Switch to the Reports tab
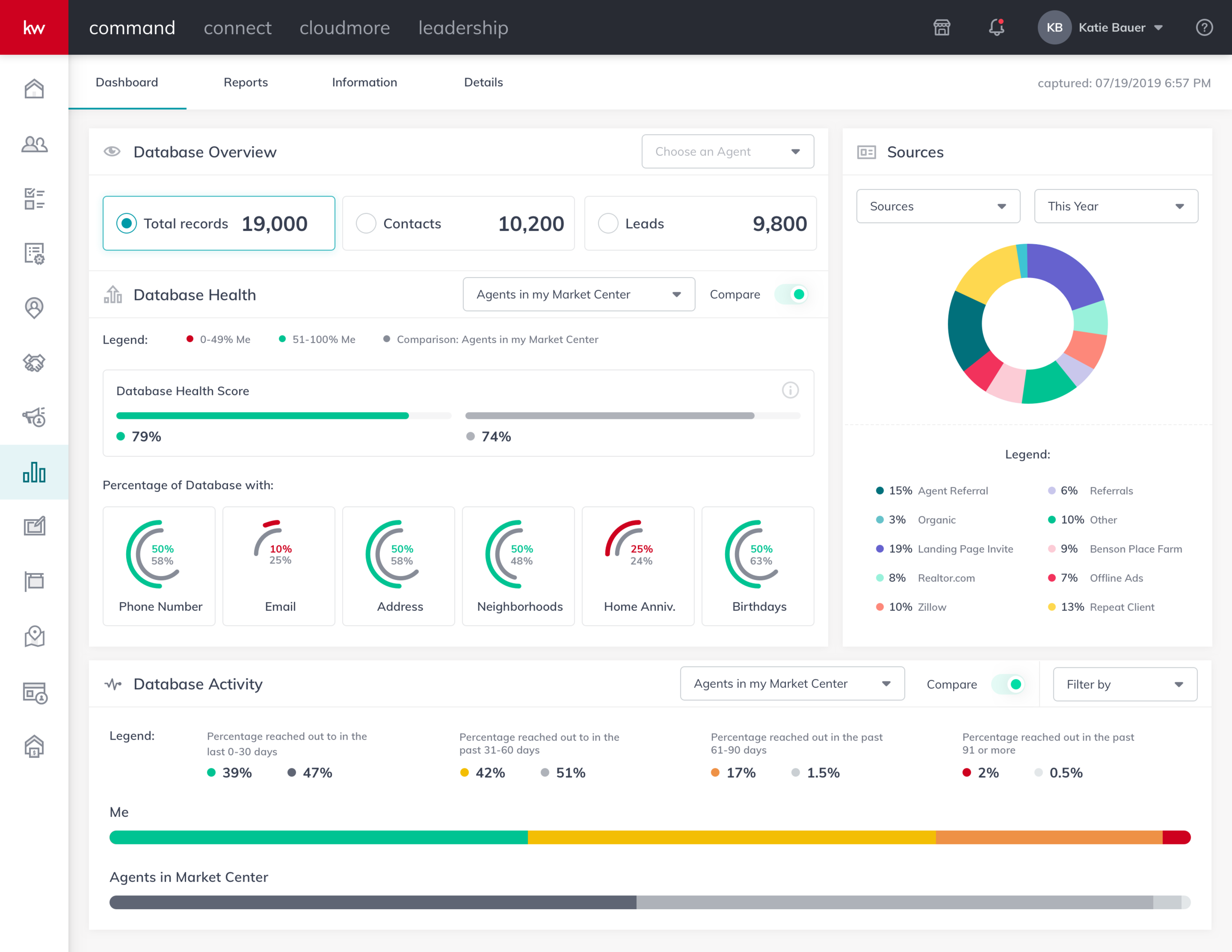 click(x=246, y=81)
